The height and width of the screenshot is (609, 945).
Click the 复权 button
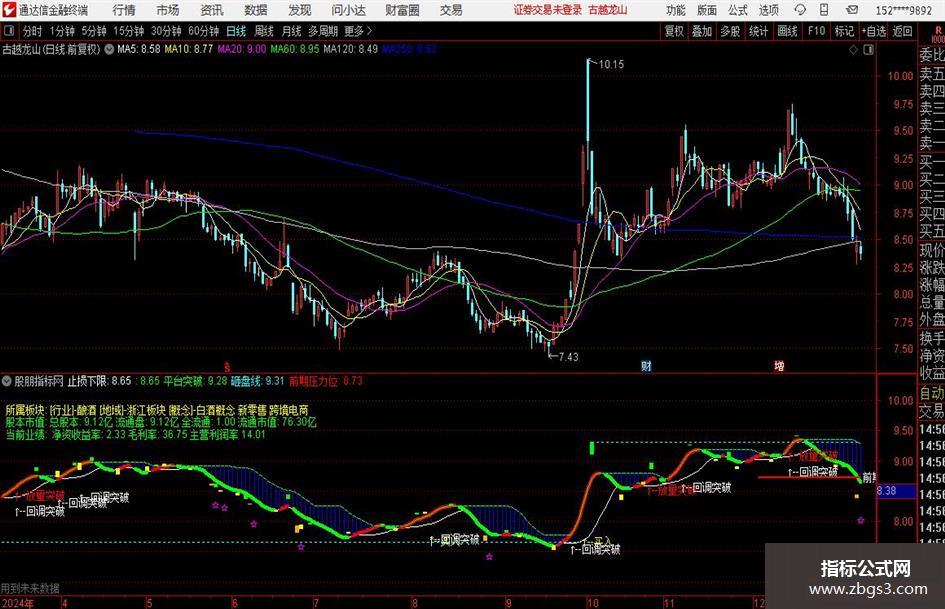[674, 31]
